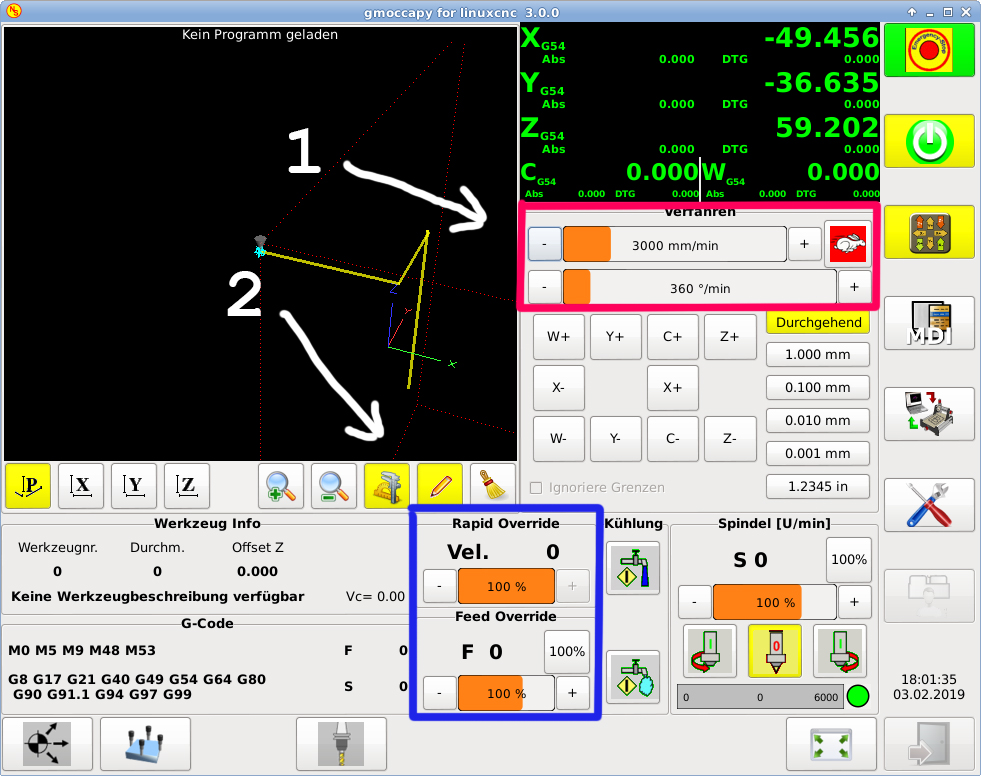Jog C+ axis

(673, 337)
